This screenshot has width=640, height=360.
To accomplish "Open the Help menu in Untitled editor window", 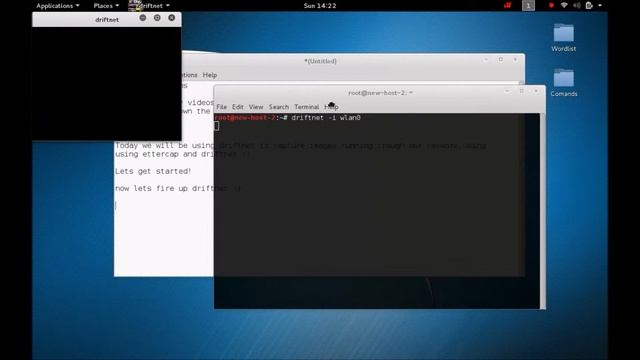I will 210,75.
